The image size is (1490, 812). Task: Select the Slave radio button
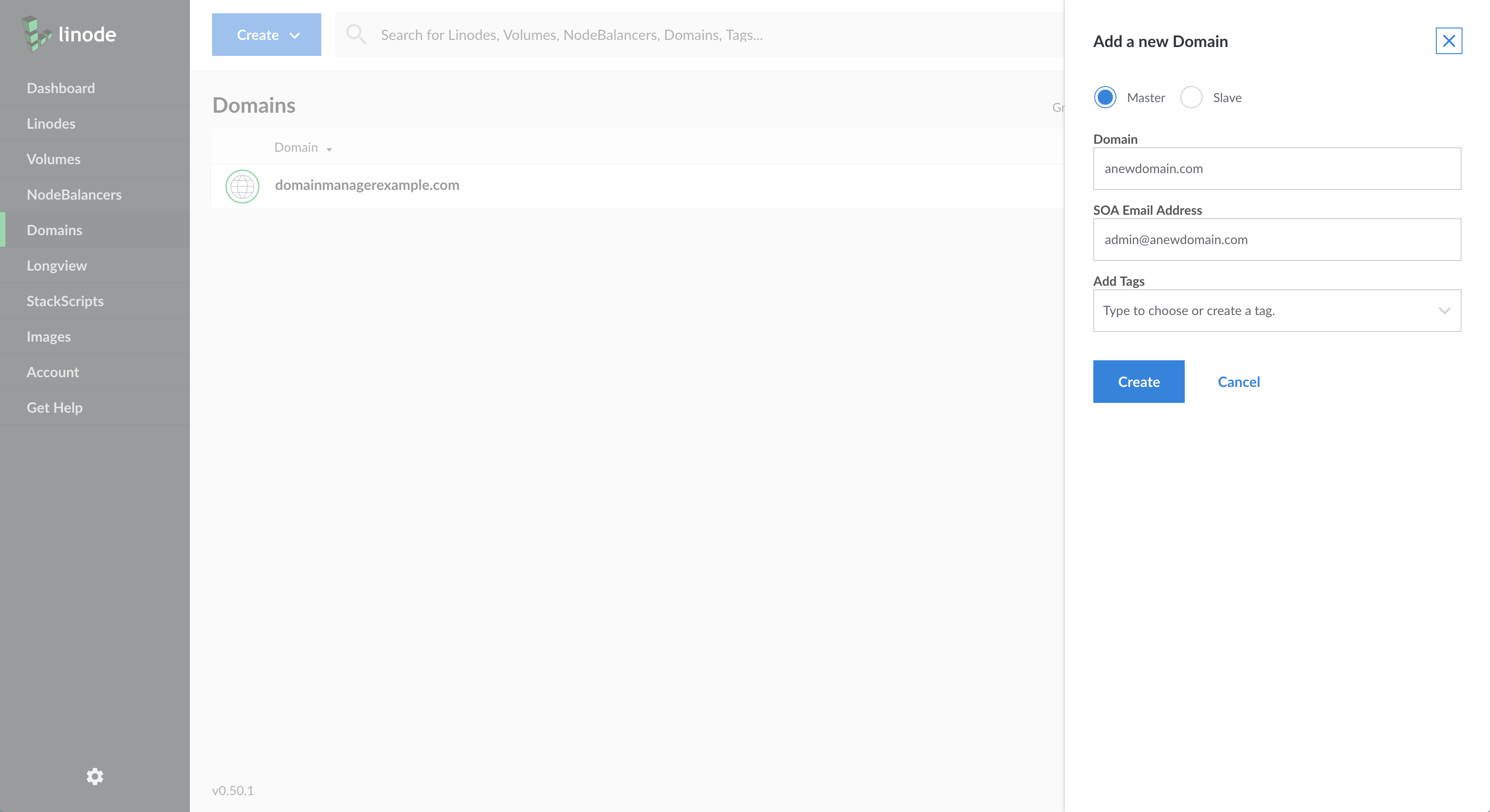(1191, 97)
